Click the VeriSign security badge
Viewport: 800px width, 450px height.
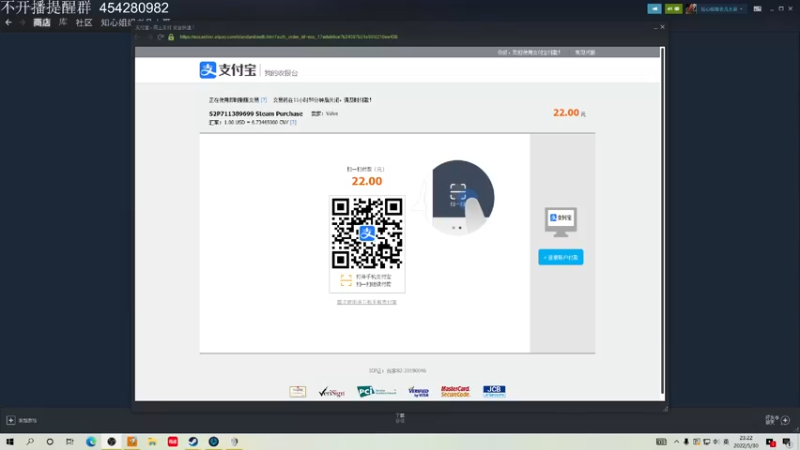point(332,391)
